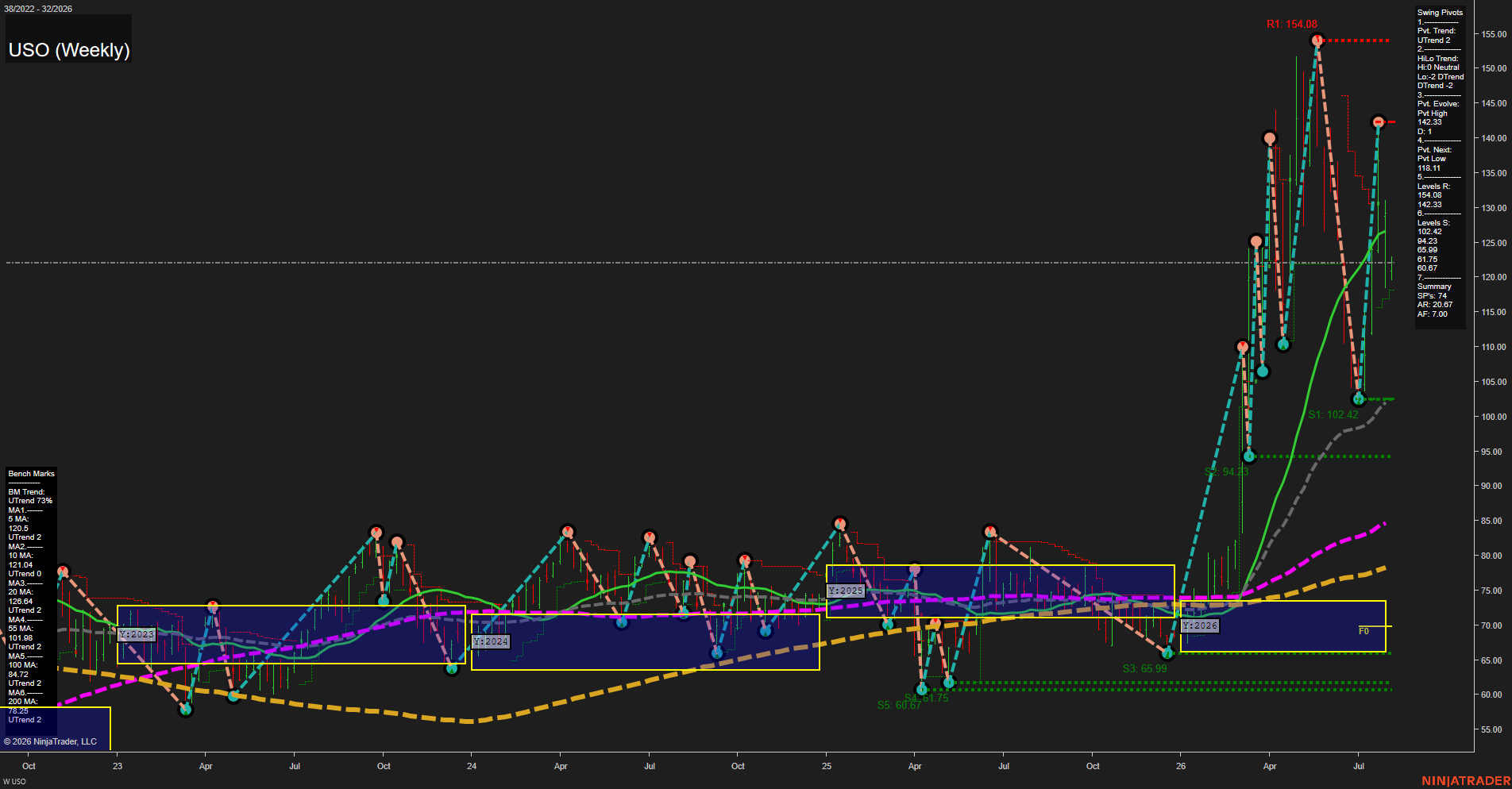Click the Pvt. Trend: entry in Swing Pivots
This screenshot has width=1512, height=789.
1437,31
